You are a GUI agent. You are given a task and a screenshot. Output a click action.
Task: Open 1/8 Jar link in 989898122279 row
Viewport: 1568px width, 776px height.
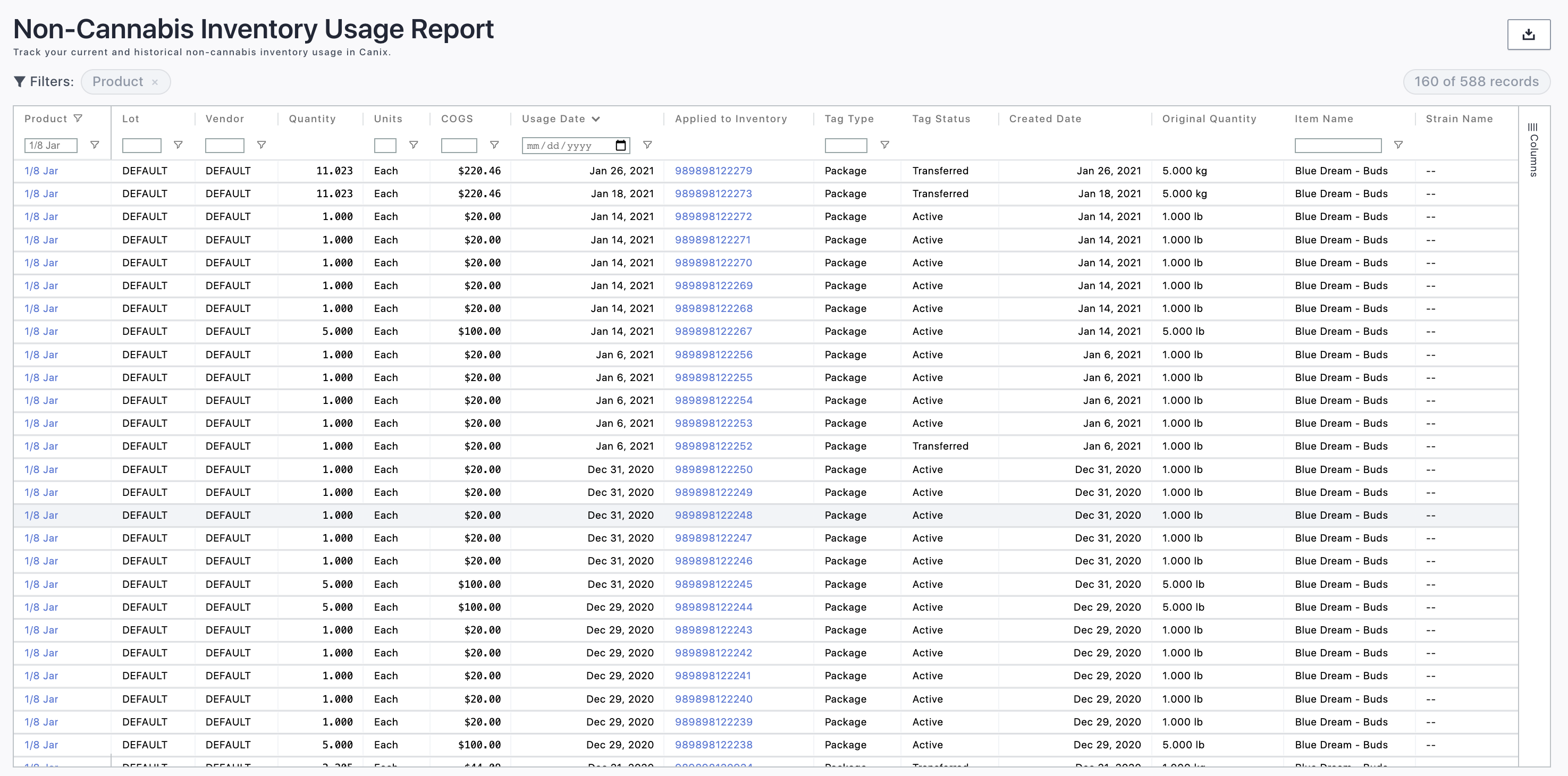point(41,171)
